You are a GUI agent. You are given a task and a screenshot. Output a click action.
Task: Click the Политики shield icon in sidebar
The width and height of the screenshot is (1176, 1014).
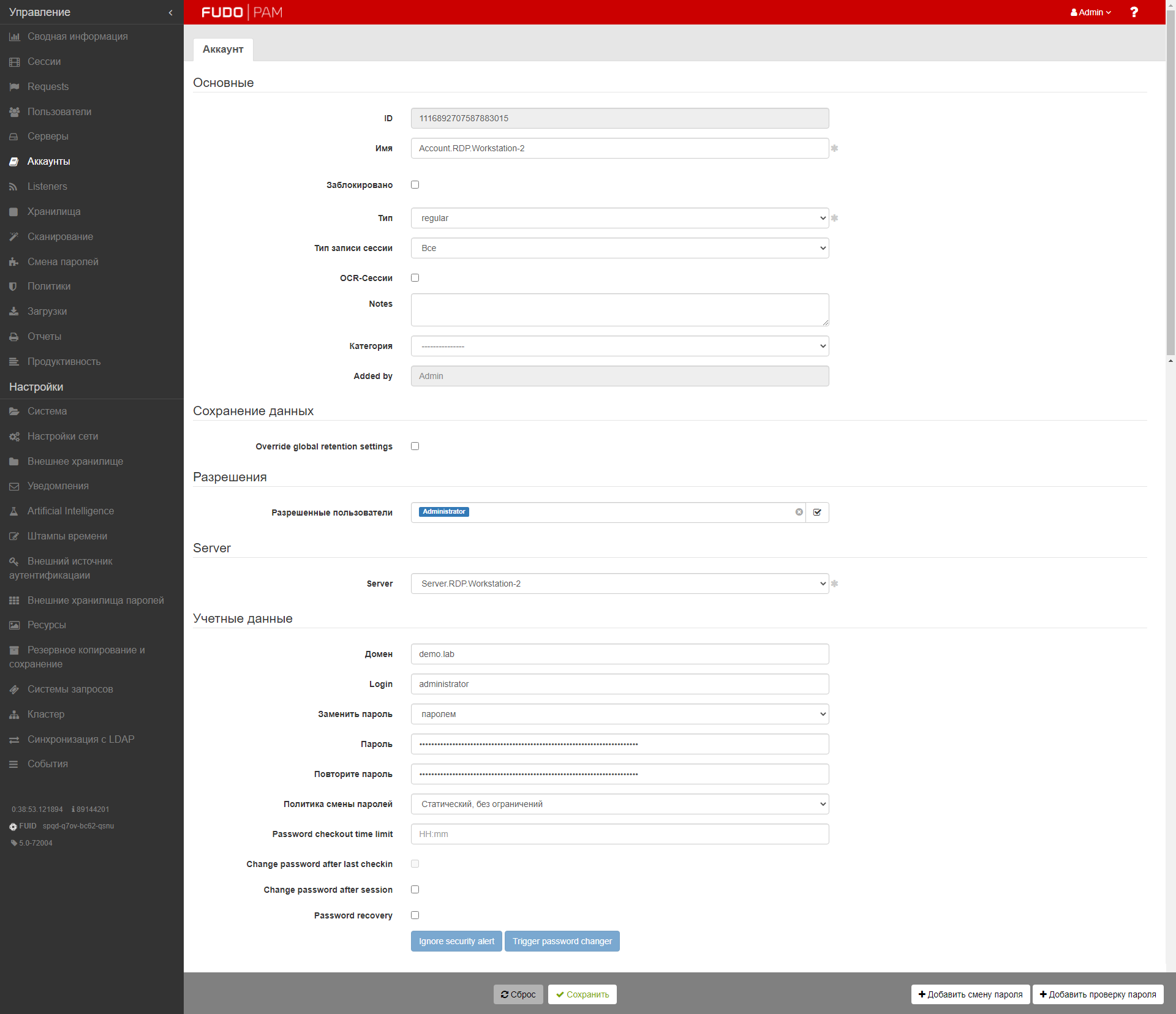click(14, 287)
